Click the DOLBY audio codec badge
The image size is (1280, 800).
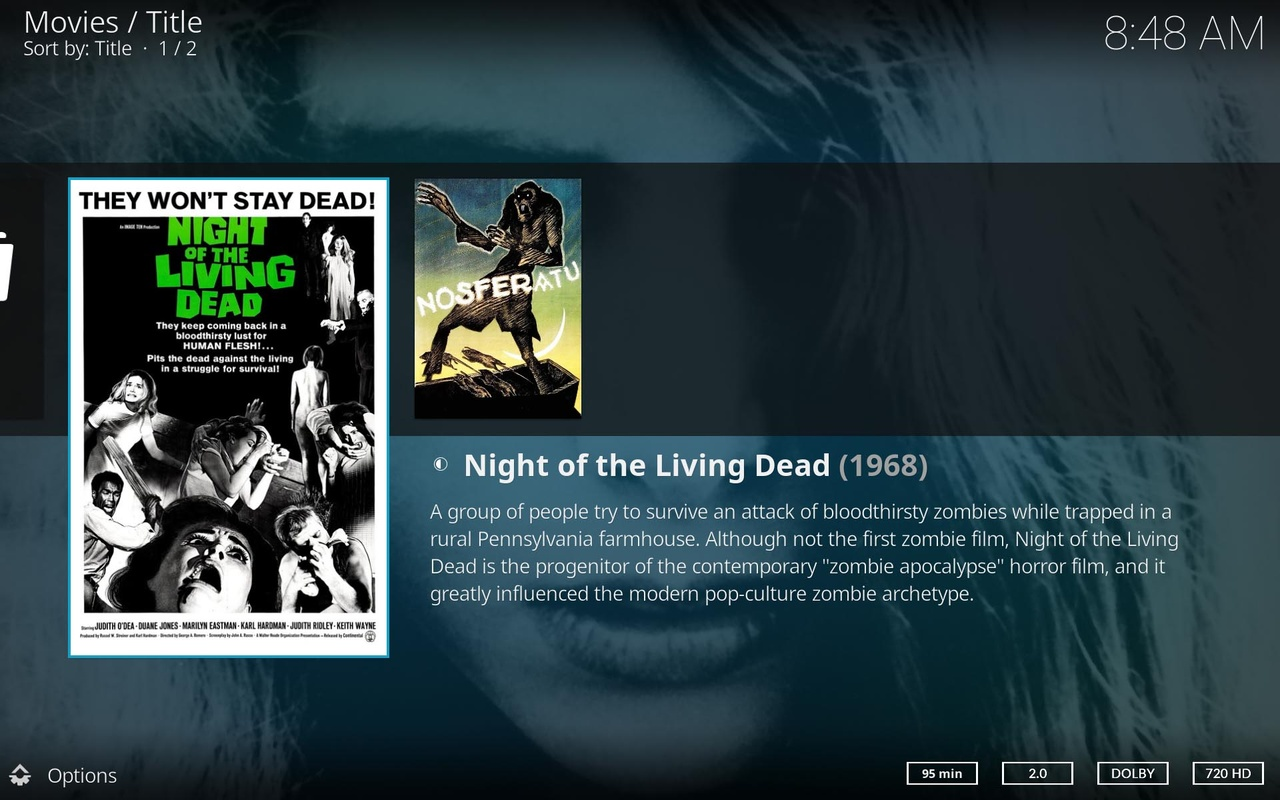[x=1133, y=773]
